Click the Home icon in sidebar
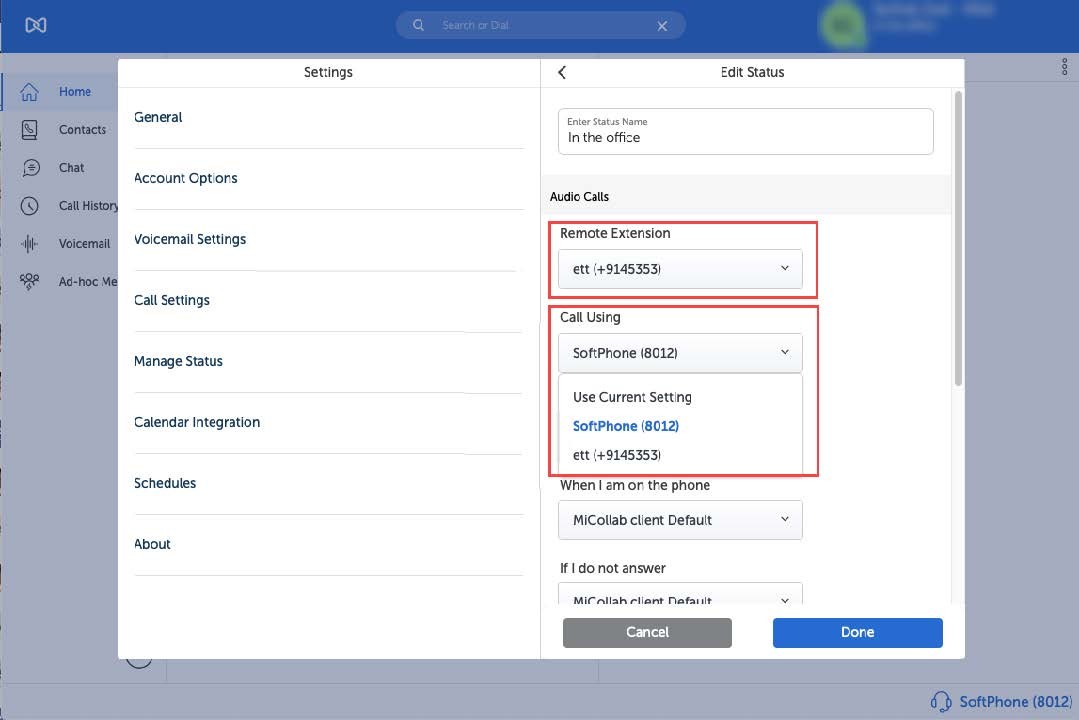Screen dimensions: 1079x720 pyautogui.click(x=30, y=92)
